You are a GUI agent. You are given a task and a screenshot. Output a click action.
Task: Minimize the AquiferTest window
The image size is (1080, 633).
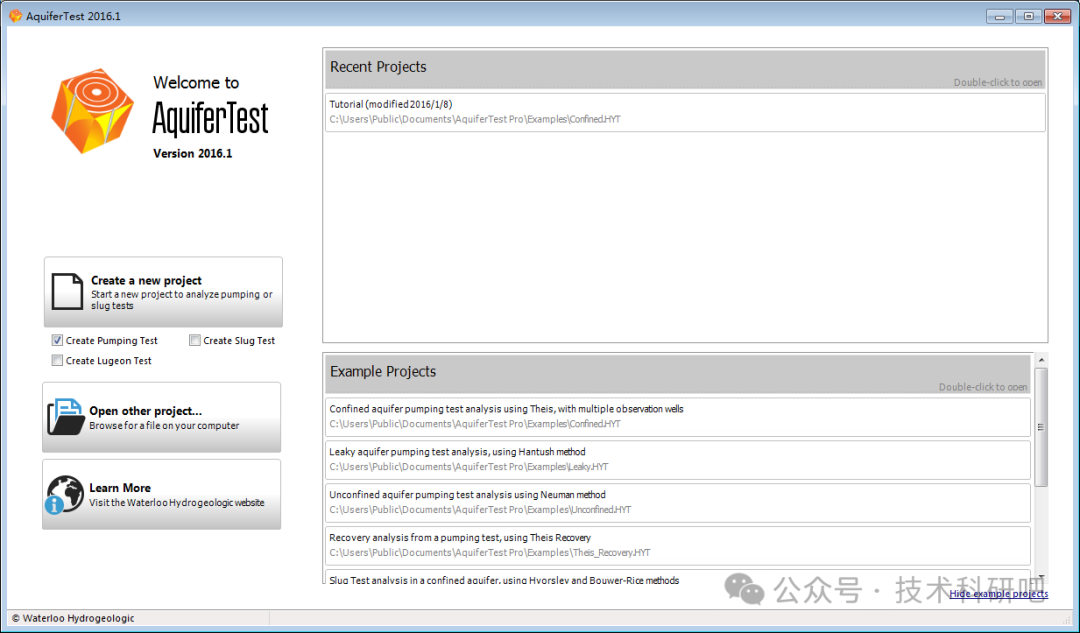[999, 16]
